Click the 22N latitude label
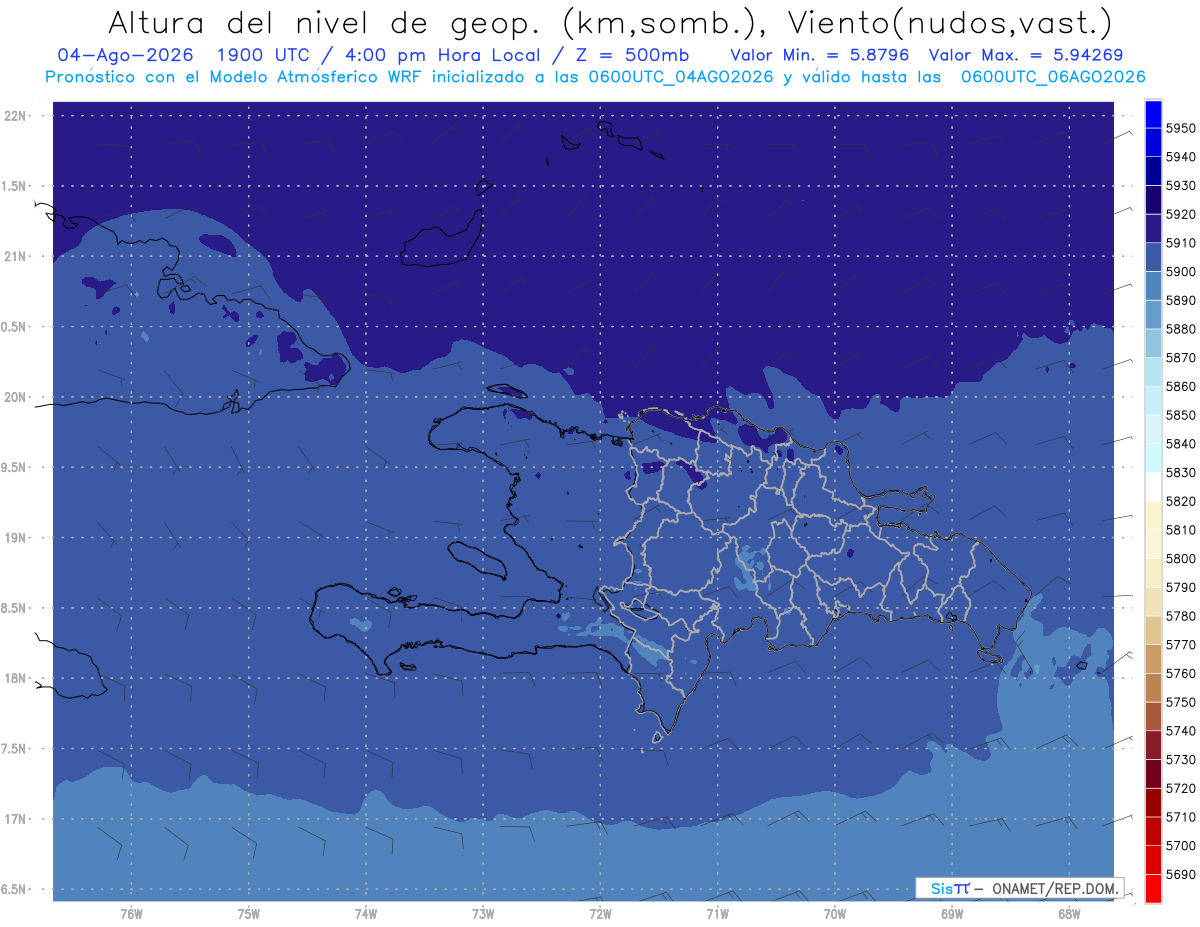1200x927 pixels. point(17,115)
